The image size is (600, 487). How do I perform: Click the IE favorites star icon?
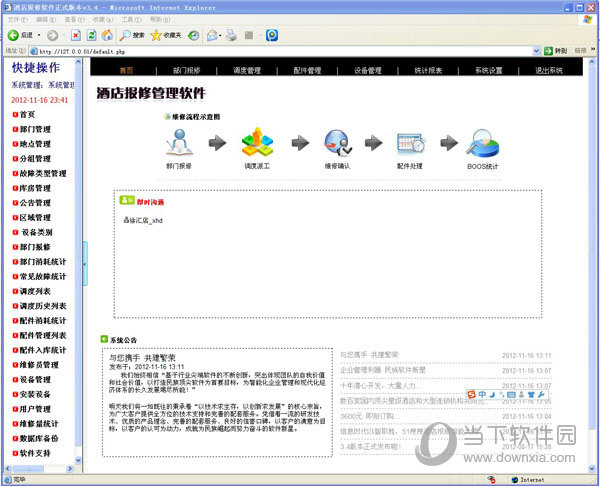pyautogui.click(x=155, y=35)
